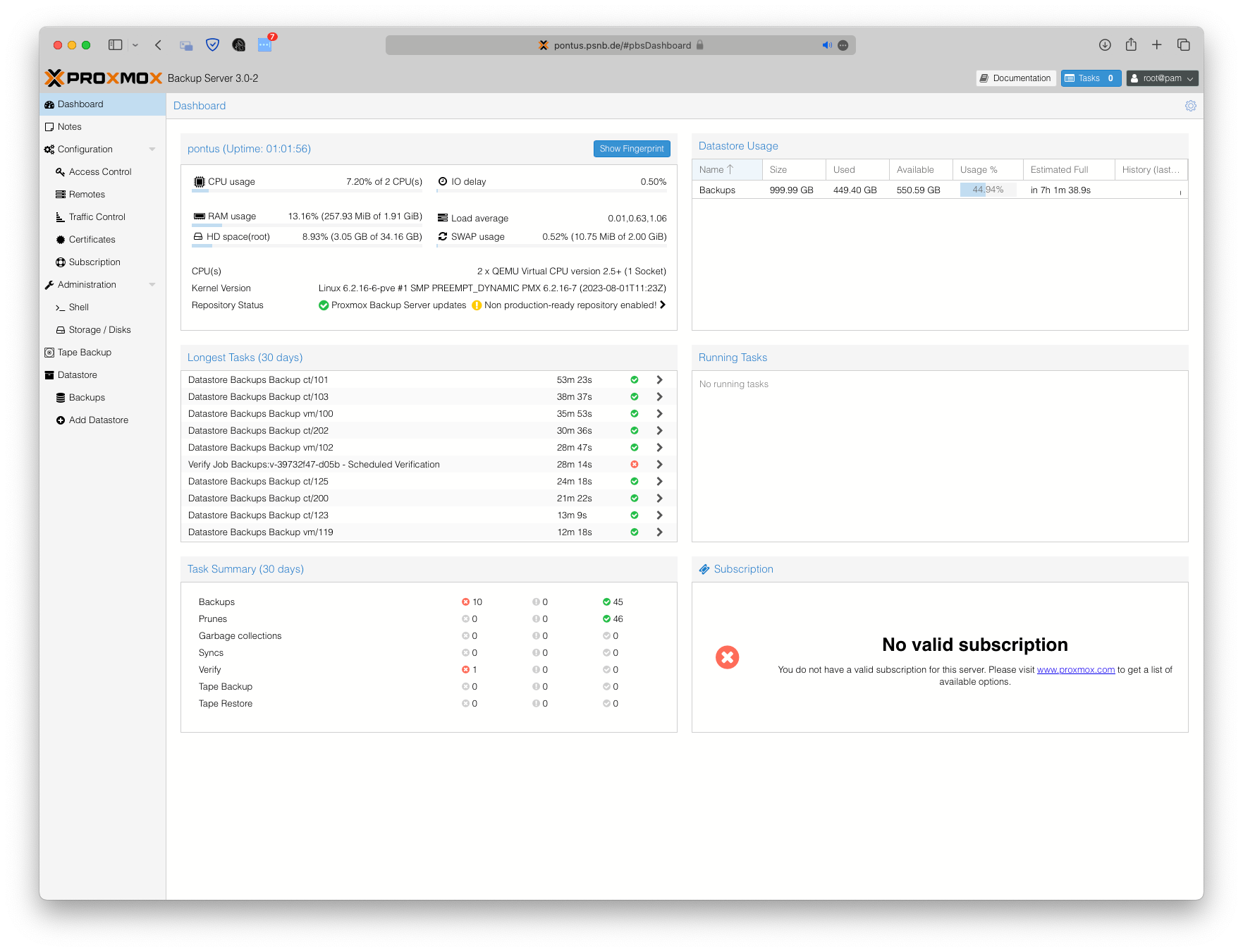Open sidebar dropdown chevron in Safari toolbar
Screen dimensions: 1243x952
(135, 45)
